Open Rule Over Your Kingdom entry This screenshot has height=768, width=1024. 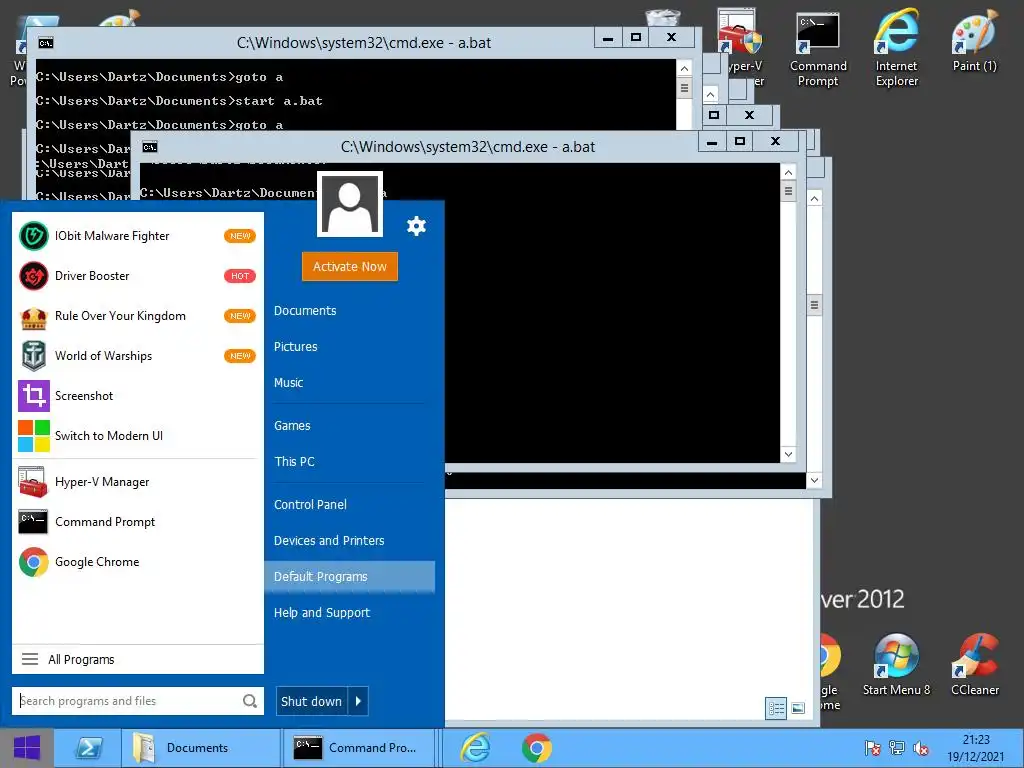pos(138,316)
